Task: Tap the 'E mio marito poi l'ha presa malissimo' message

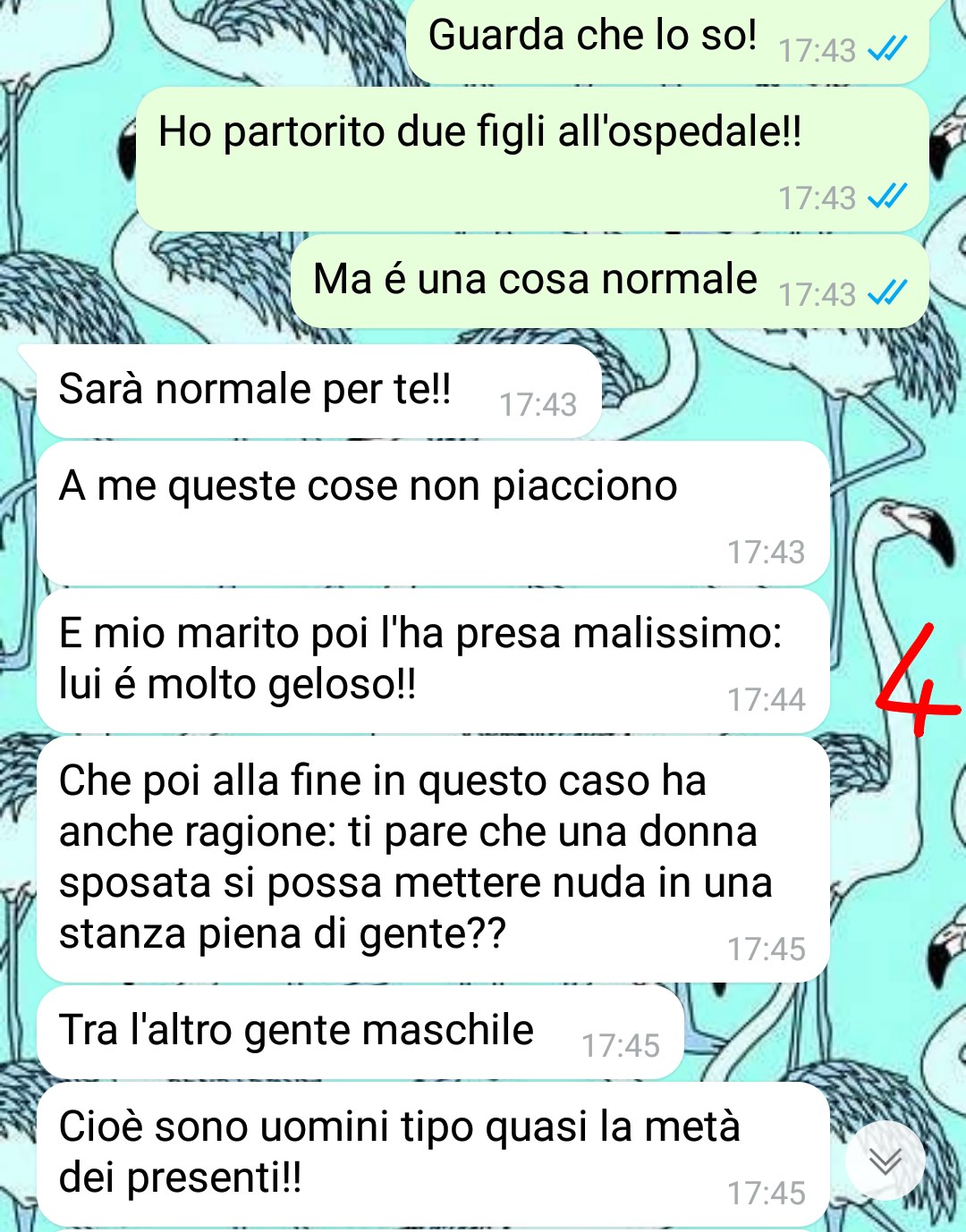Action: (433, 662)
